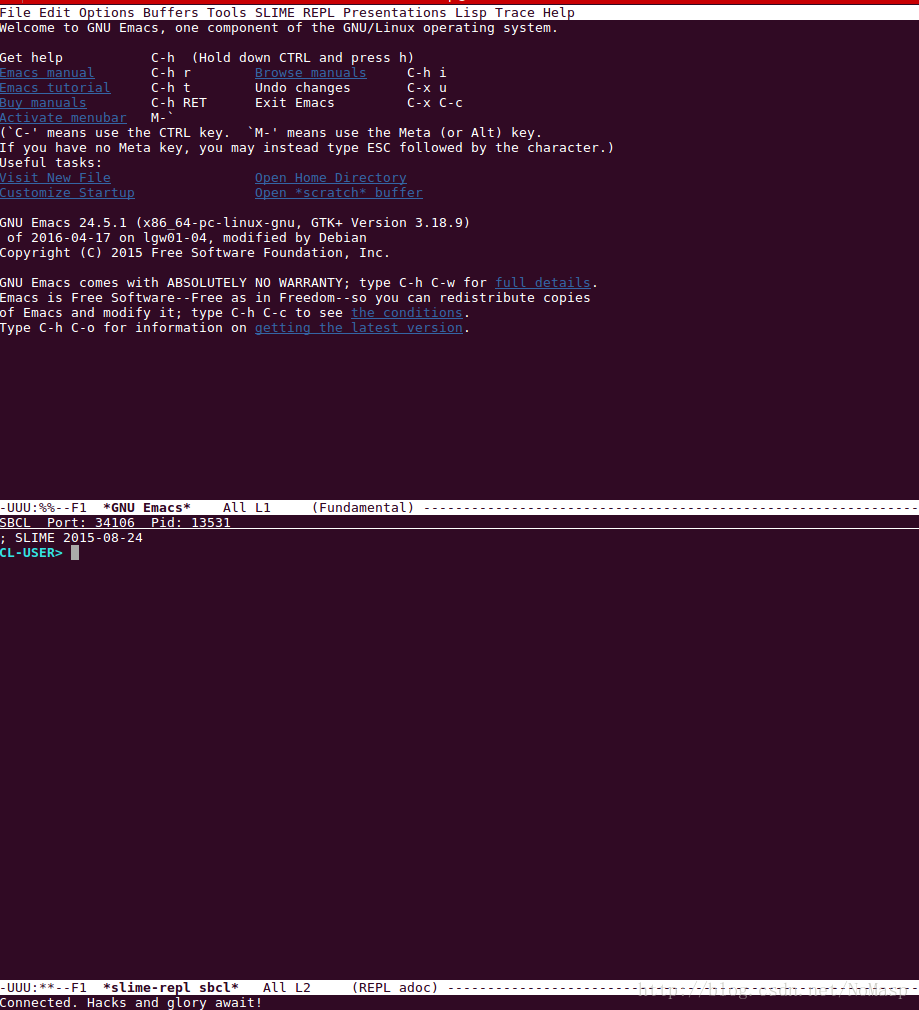The width and height of the screenshot is (919, 1010).
Task: Open the Edit menu
Action: [x=55, y=13]
